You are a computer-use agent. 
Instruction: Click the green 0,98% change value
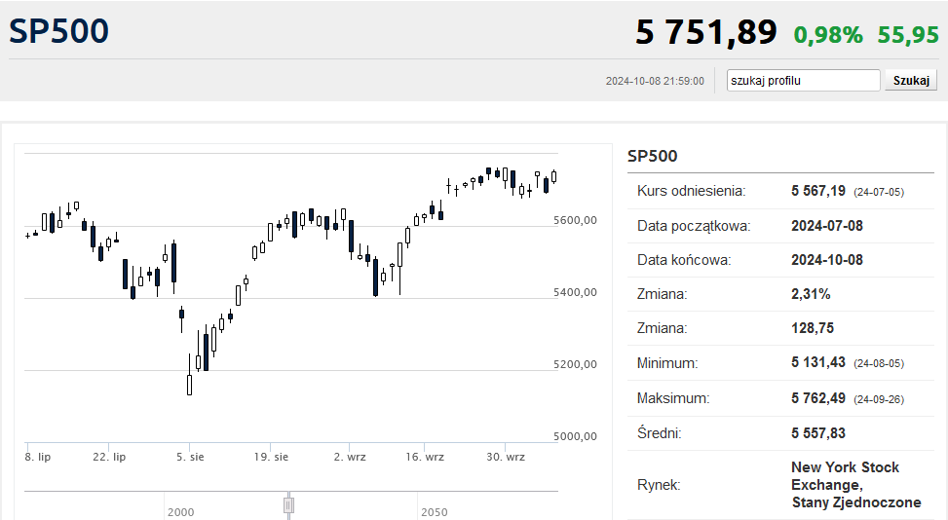(x=828, y=35)
